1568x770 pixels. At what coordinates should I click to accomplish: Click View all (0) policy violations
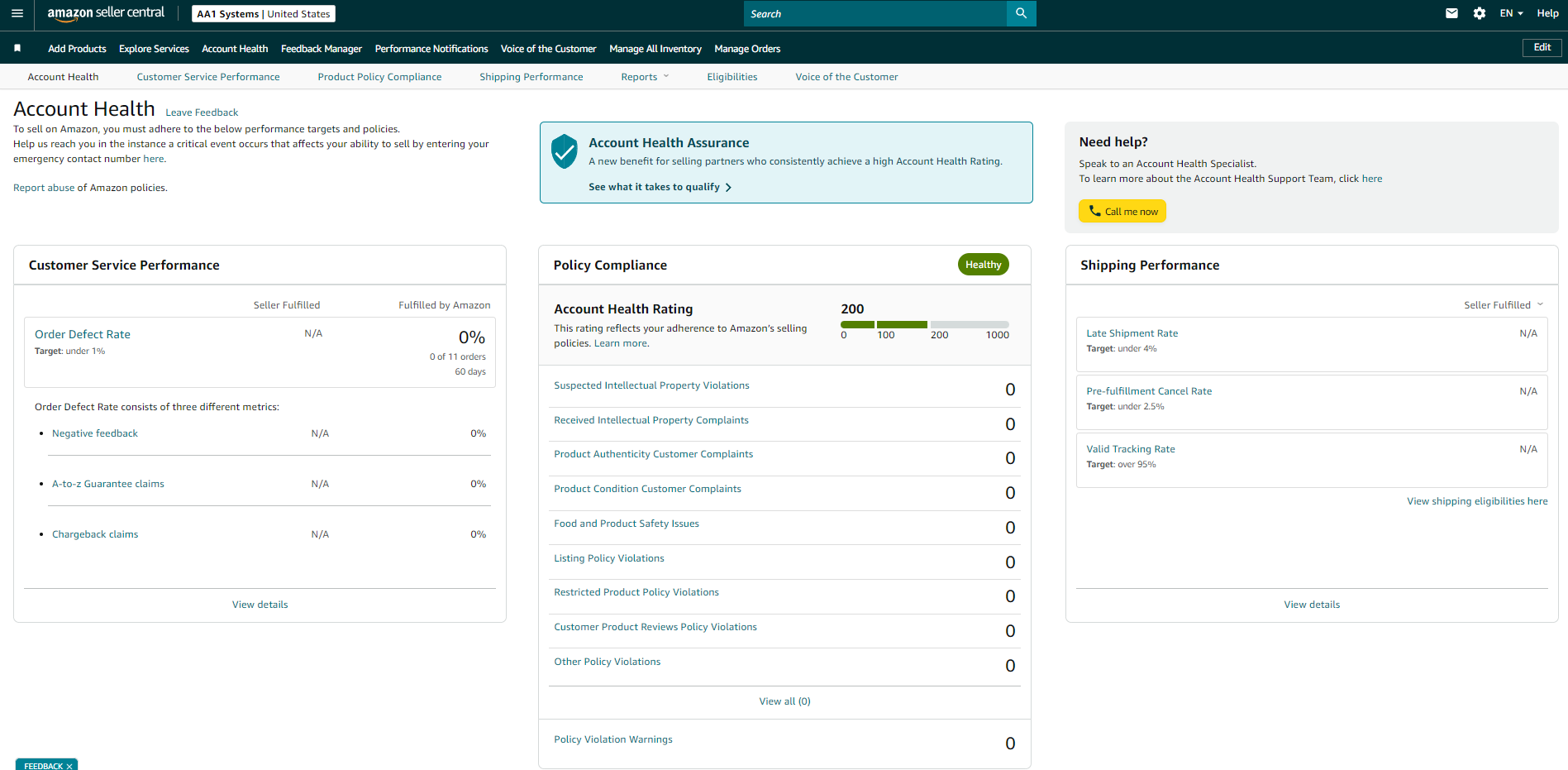click(785, 701)
